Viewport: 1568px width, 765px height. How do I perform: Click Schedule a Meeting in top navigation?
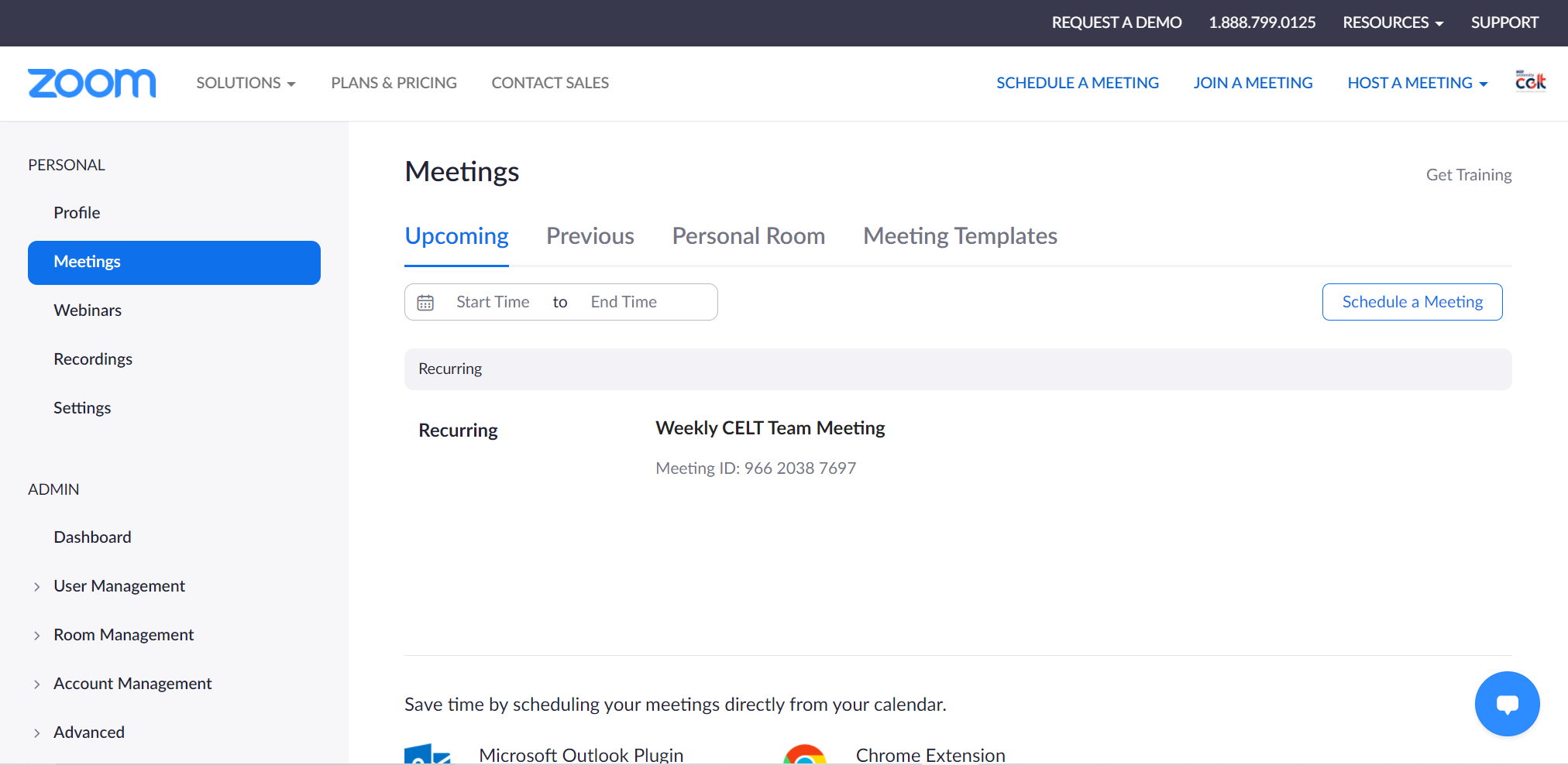1078,83
